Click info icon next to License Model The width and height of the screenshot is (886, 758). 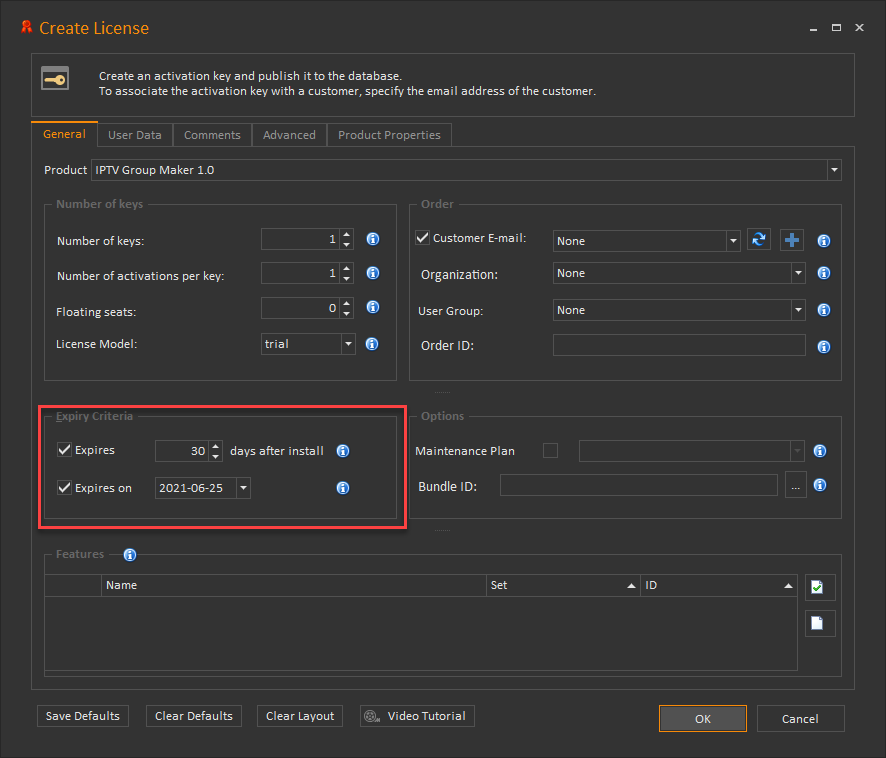point(372,344)
